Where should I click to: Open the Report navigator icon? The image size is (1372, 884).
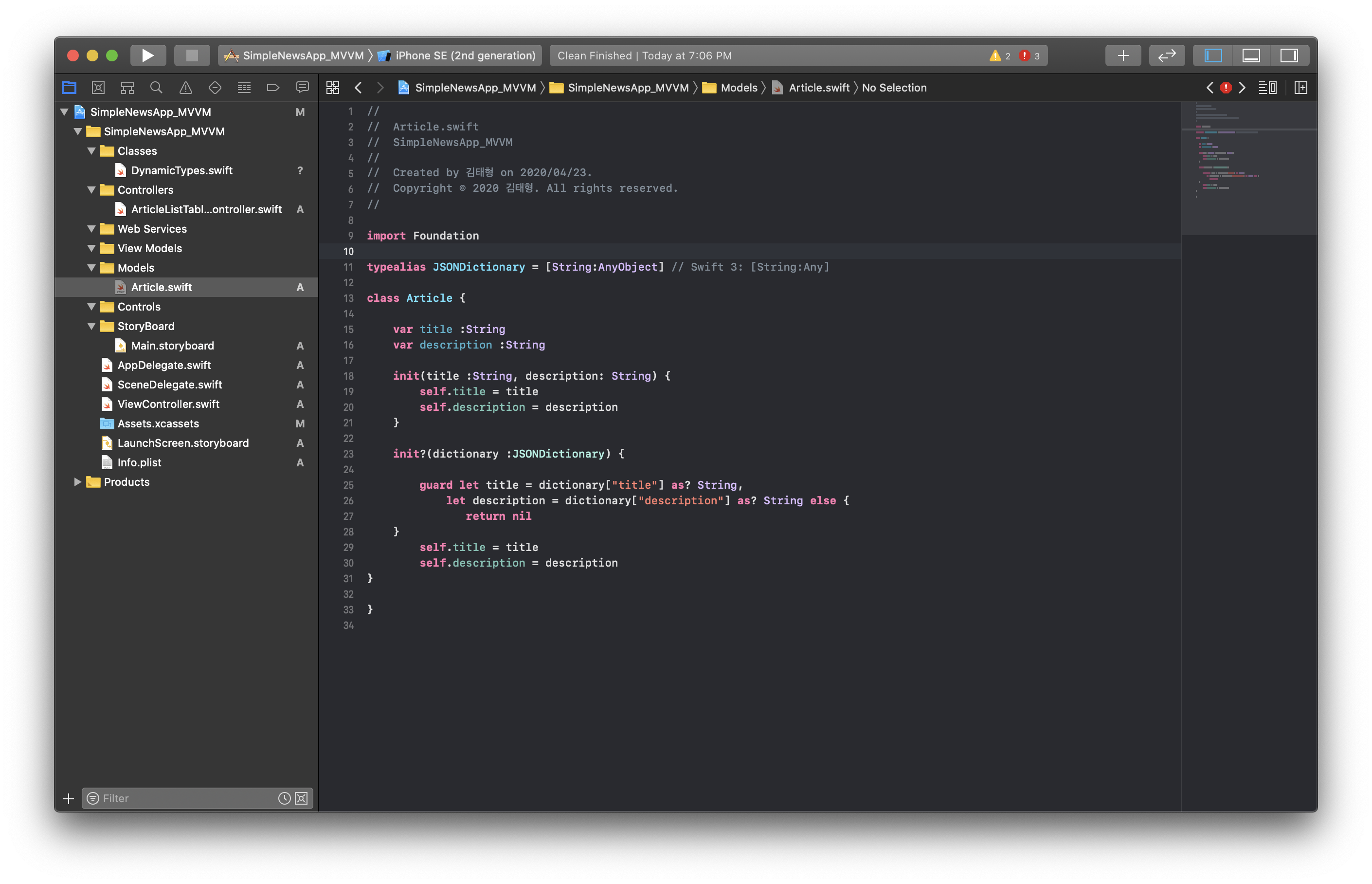[302, 88]
